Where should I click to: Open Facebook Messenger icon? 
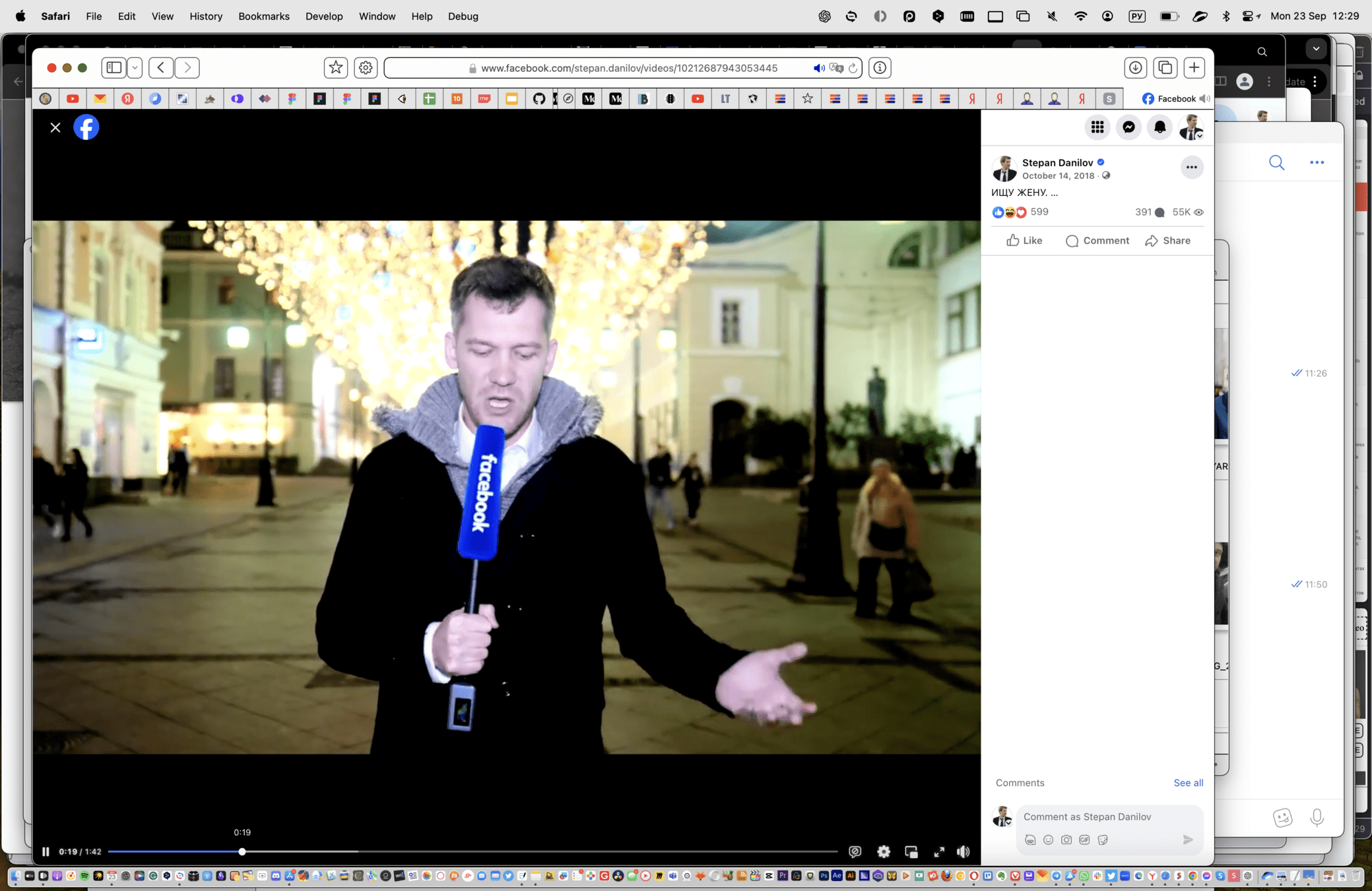(1128, 127)
